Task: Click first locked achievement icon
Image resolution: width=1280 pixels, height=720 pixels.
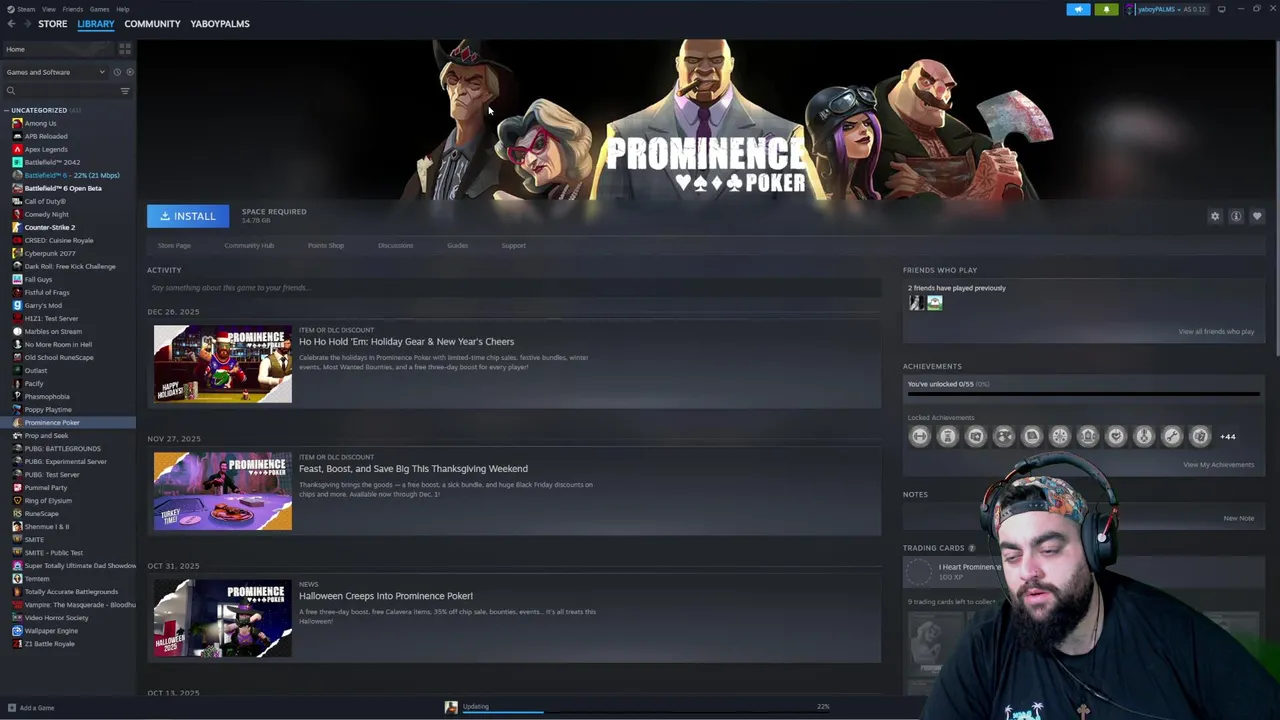Action: click(920, 436)
